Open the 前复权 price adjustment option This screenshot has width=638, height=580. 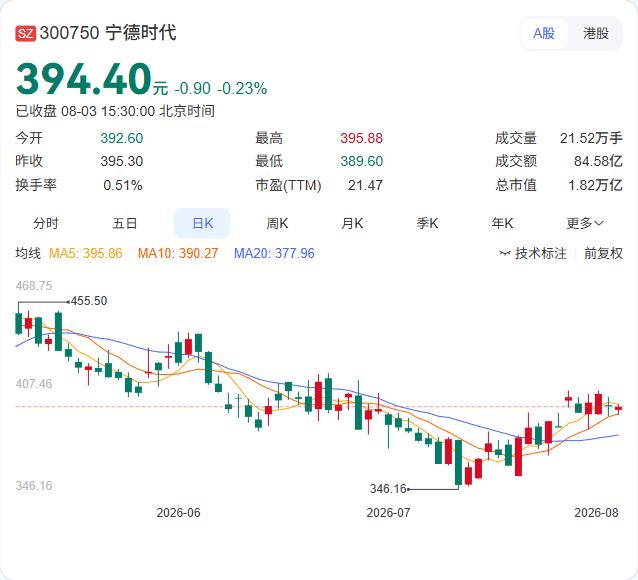(603, 254)
